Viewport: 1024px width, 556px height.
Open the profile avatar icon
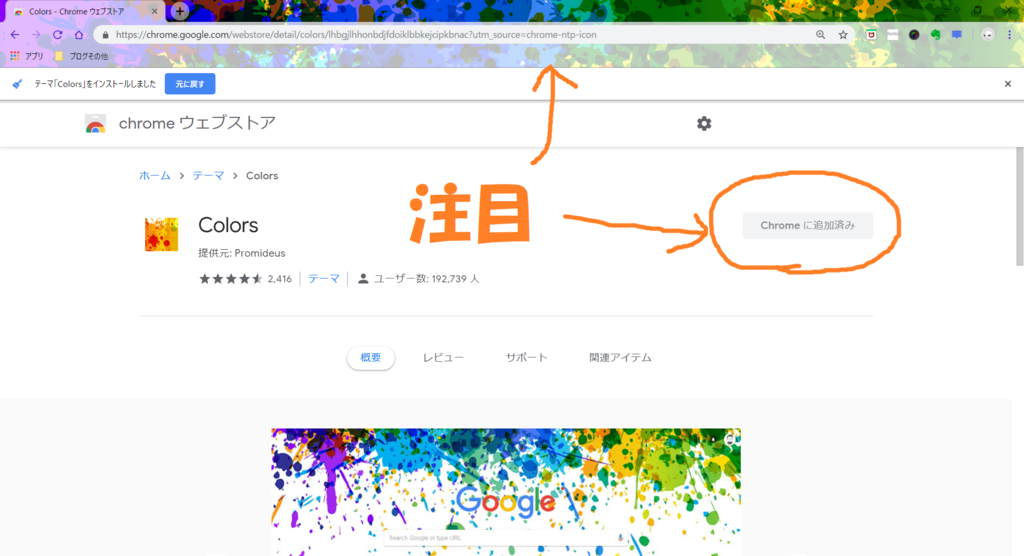tap(987, 35)
